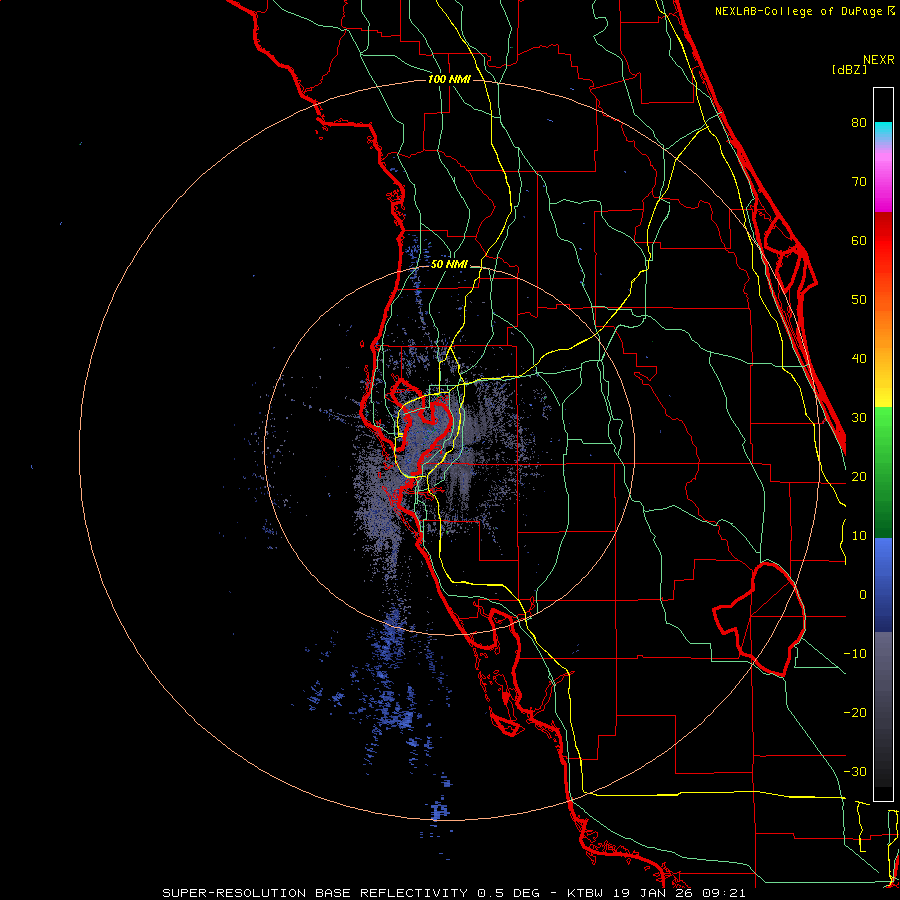Viewport: 900px width, 900px height.
Task: Click the NEXR label above the color scale
Action: coord(879,60)
